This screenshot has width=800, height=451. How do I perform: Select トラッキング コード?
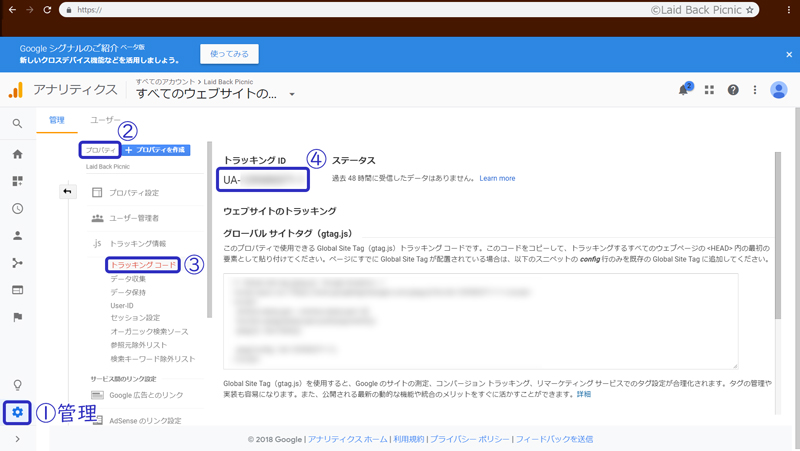pos(143,265)
